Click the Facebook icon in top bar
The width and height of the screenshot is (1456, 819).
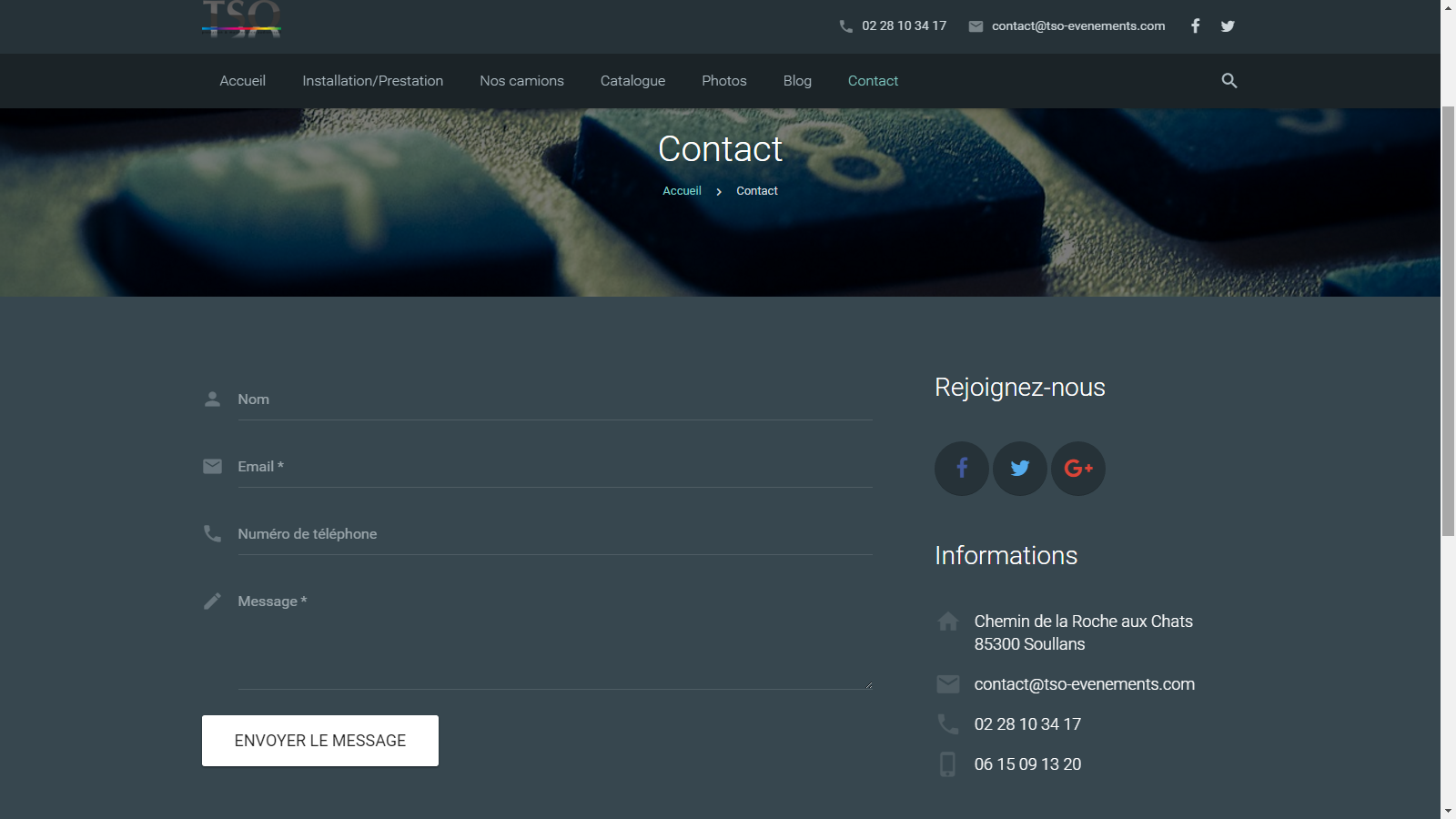coord(1195,26)
